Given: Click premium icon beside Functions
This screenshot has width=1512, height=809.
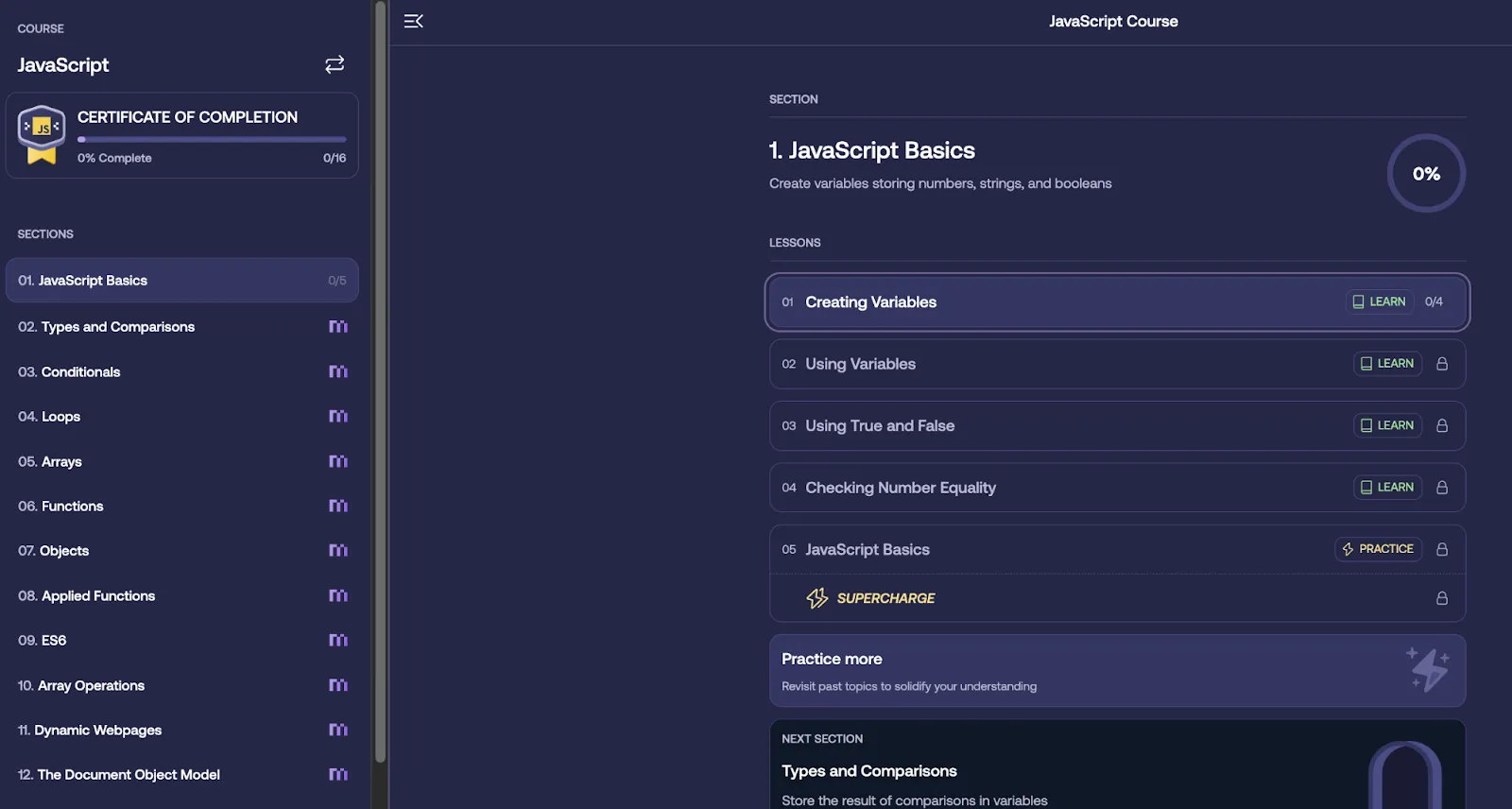Looking at the screenshot, I should [x=338, y=507].
